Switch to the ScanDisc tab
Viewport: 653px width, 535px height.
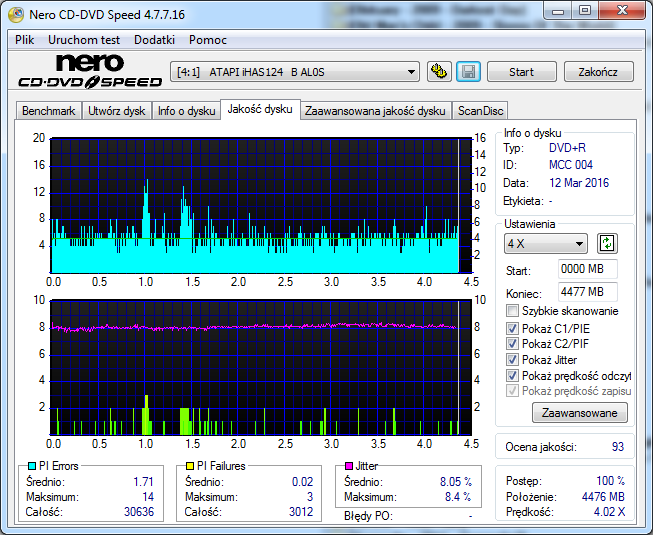(x=481, y=111)
